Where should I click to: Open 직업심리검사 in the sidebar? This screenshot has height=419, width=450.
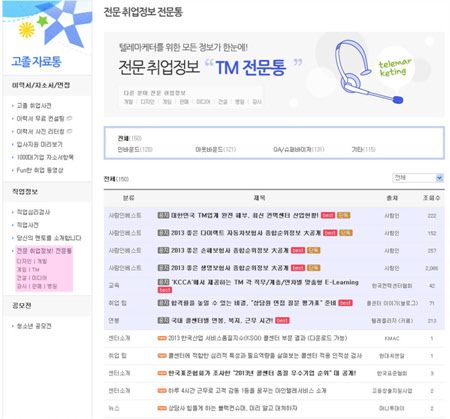pos(33,212)
